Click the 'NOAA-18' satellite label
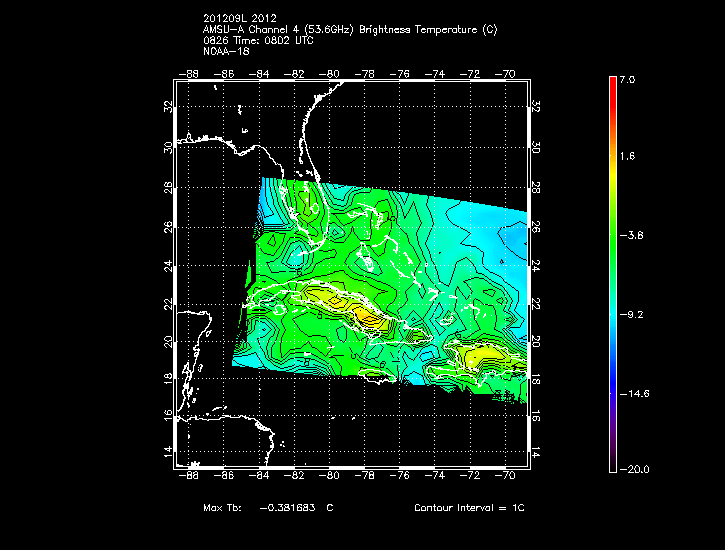 [226, 51]
